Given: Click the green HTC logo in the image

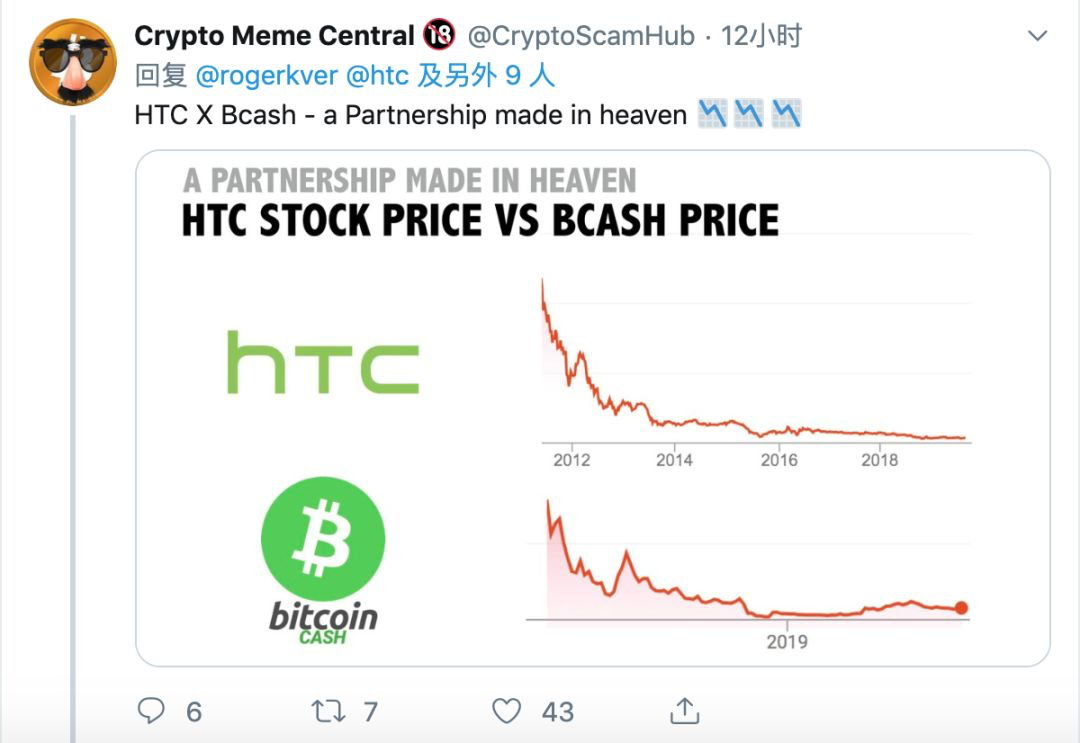Looking at the screenshot, I should tap(322, 362).
